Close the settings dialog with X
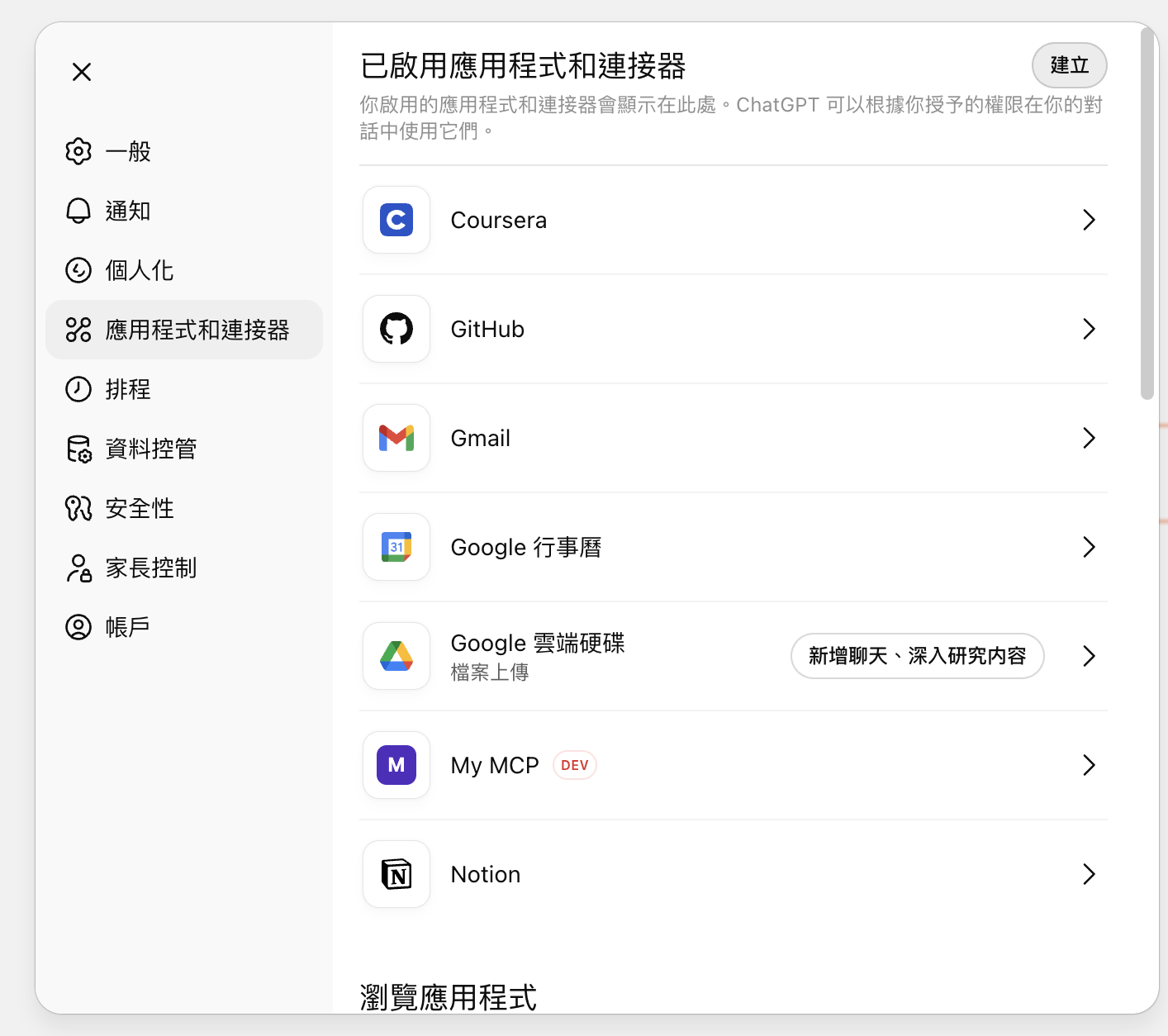 click(82, 72)
